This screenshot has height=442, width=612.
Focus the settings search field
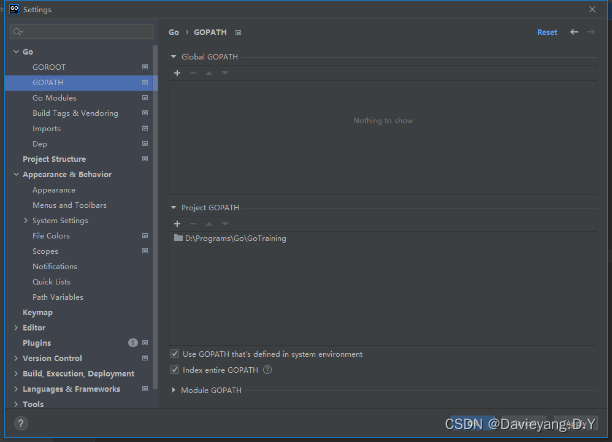click(x=82, y=32)
